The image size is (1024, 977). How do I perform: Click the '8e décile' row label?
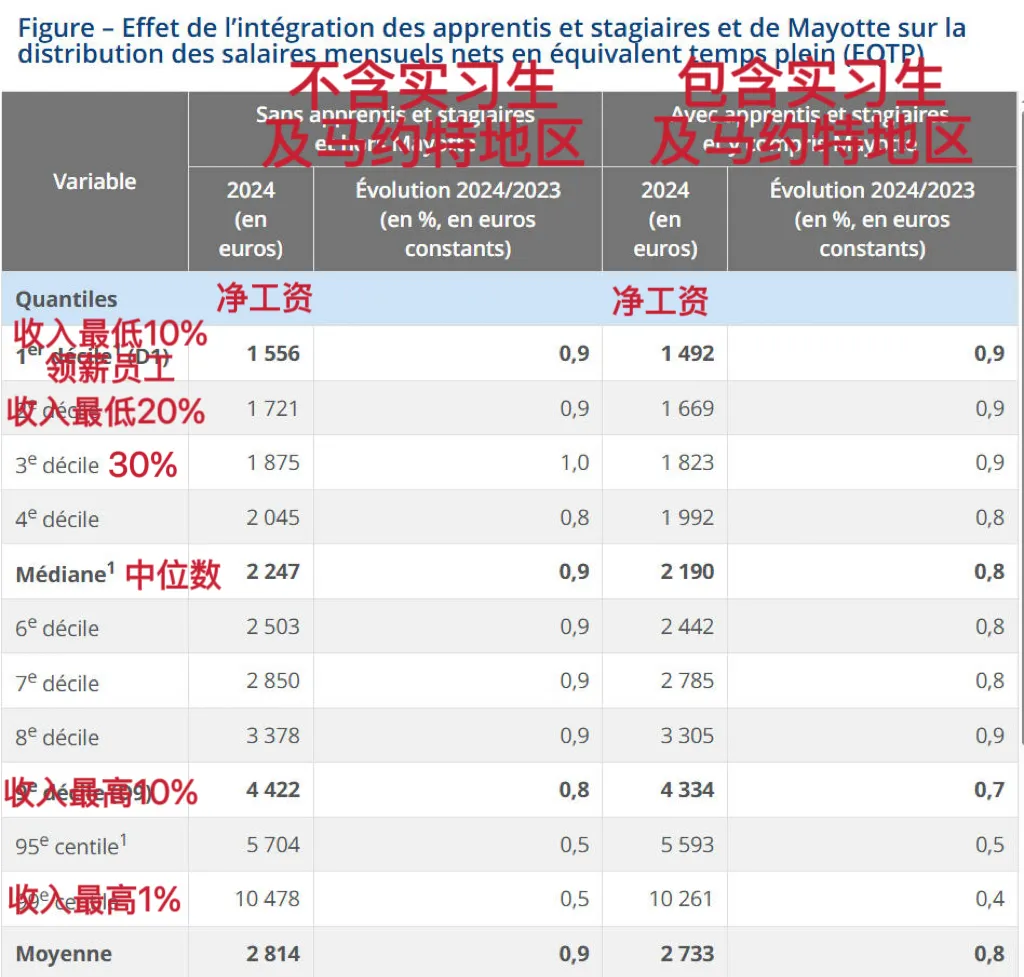[57, 737]
